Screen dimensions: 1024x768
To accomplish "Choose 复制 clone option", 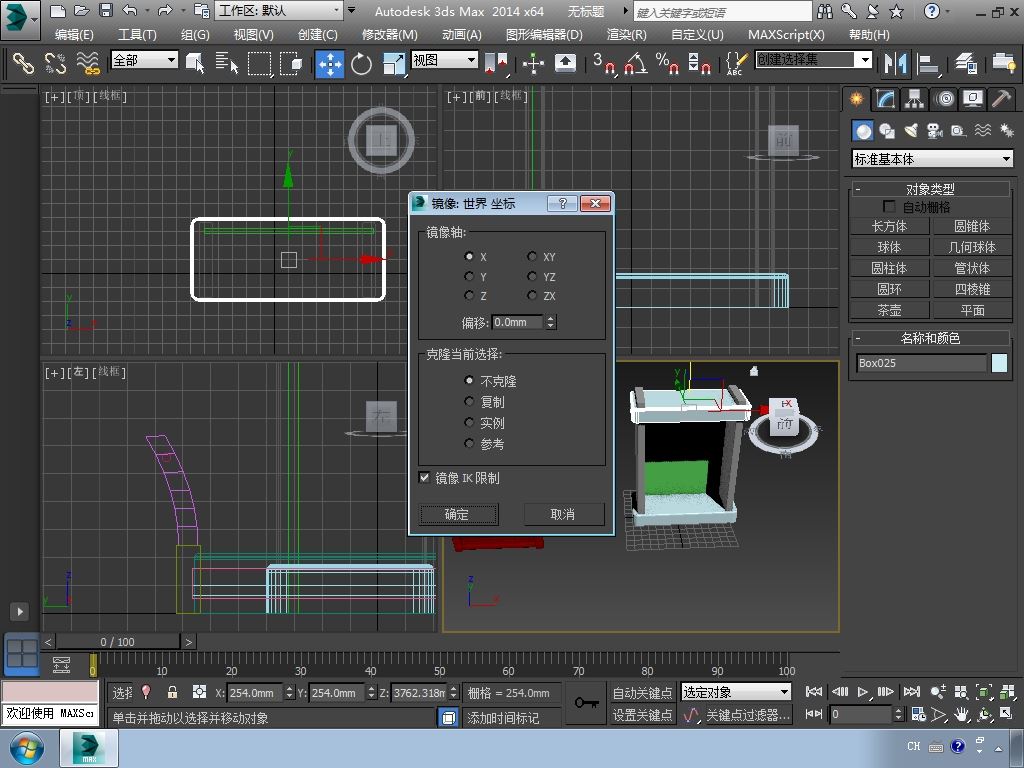I will (469, 402).
